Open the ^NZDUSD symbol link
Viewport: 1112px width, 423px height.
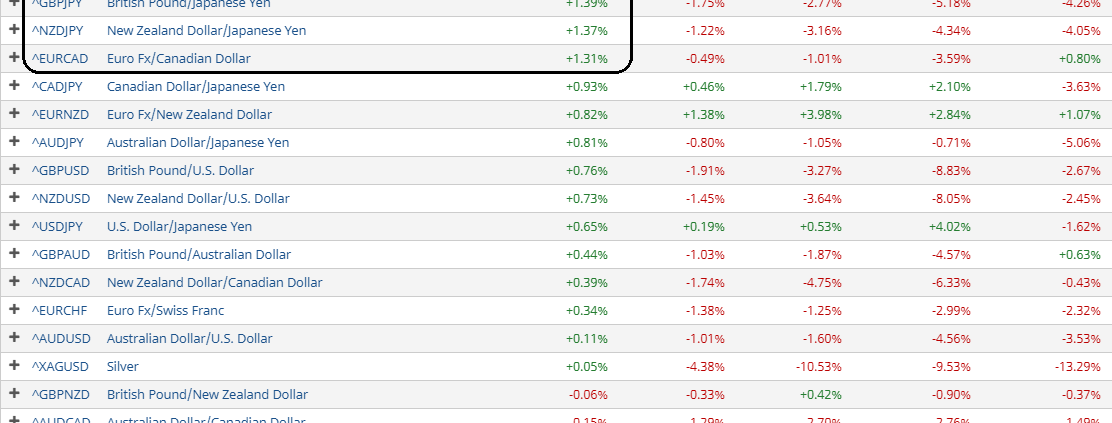point(60,199)
